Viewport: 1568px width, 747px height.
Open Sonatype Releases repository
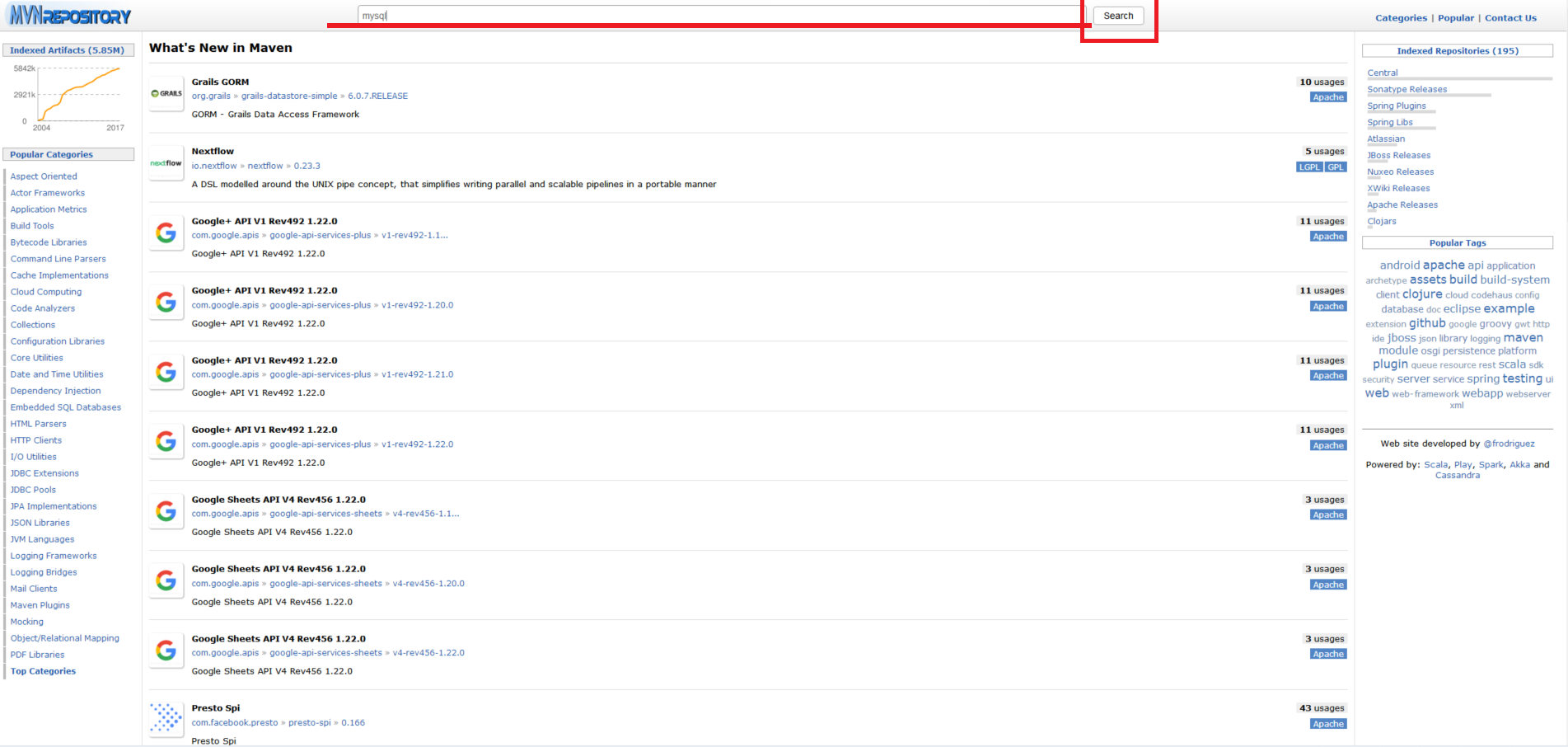1407,90
